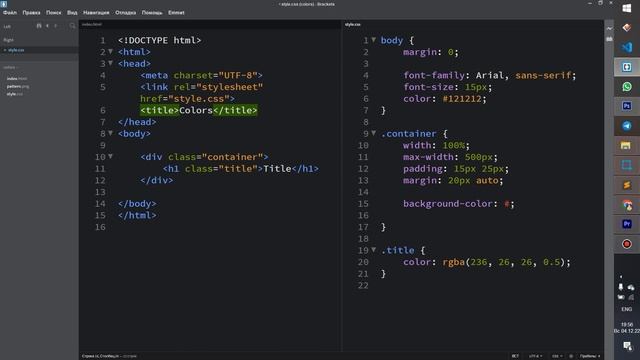Image resolution: width=640 pixels, height=360 pixels.
Task: Open the colors project folder dropdown
Action: point(10,67)
